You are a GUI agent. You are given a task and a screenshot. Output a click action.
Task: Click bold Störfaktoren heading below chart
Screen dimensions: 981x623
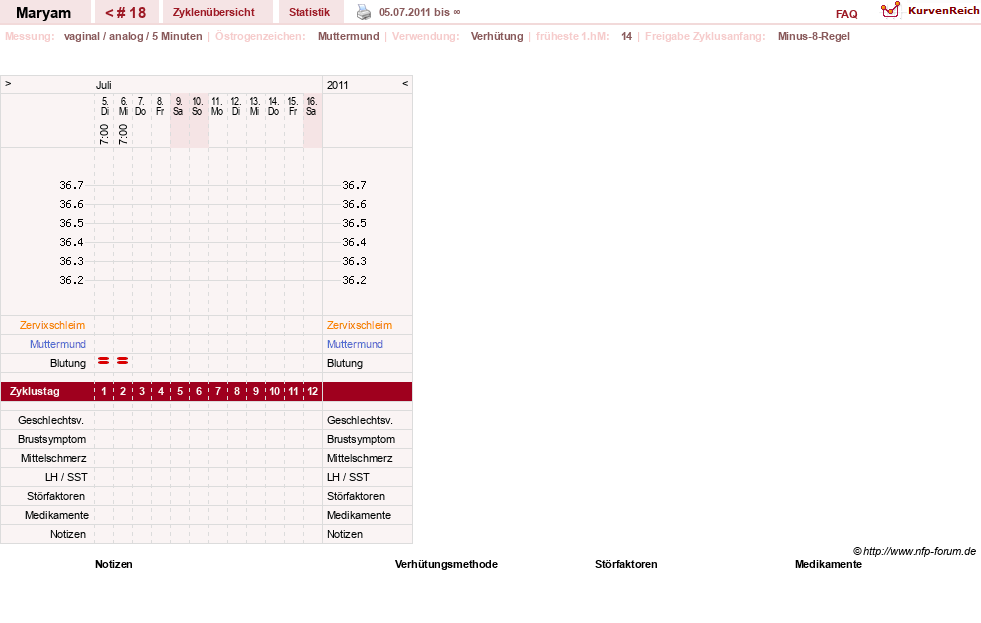coord(626,564)
